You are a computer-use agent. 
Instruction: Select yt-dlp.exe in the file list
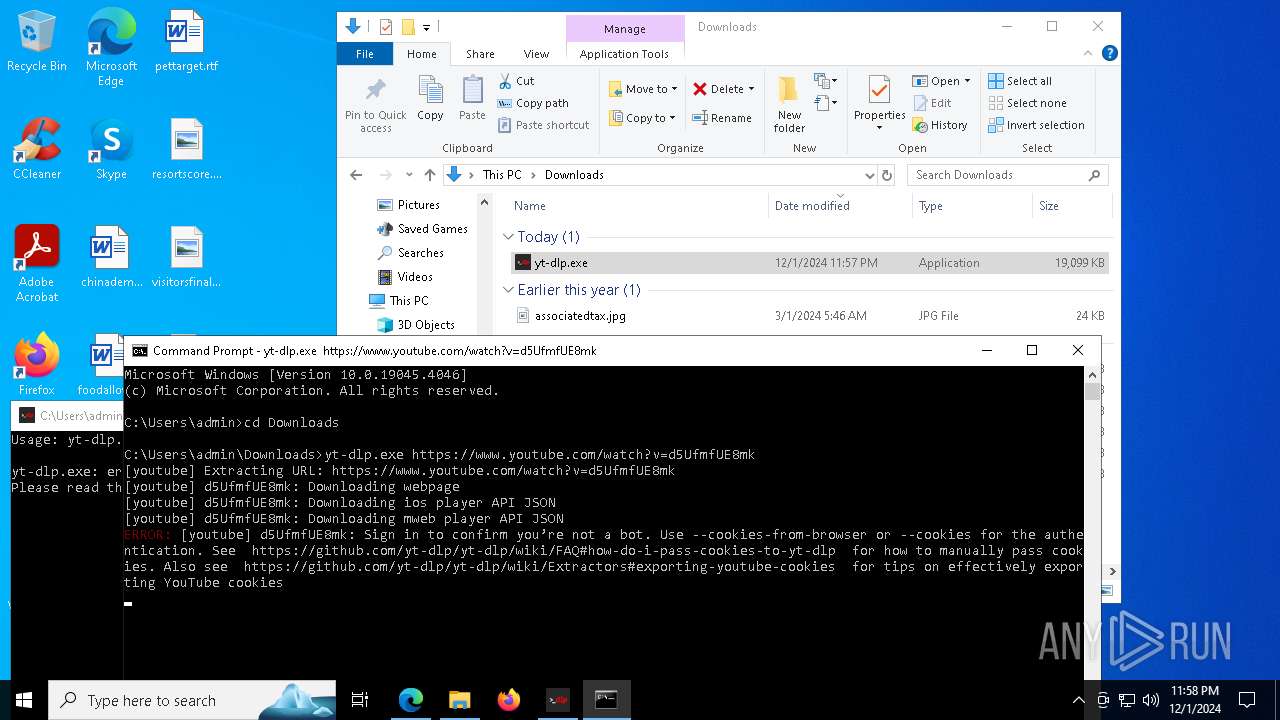pos(810,263)
